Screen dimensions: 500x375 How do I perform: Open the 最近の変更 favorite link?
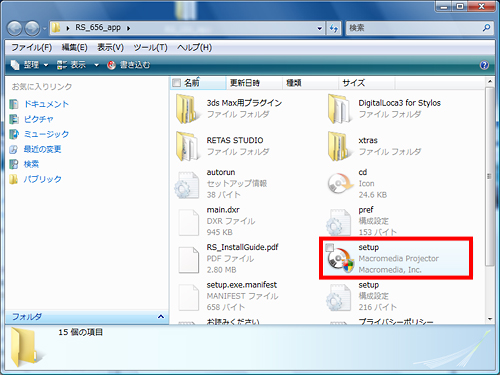click(x=42, y=149)
